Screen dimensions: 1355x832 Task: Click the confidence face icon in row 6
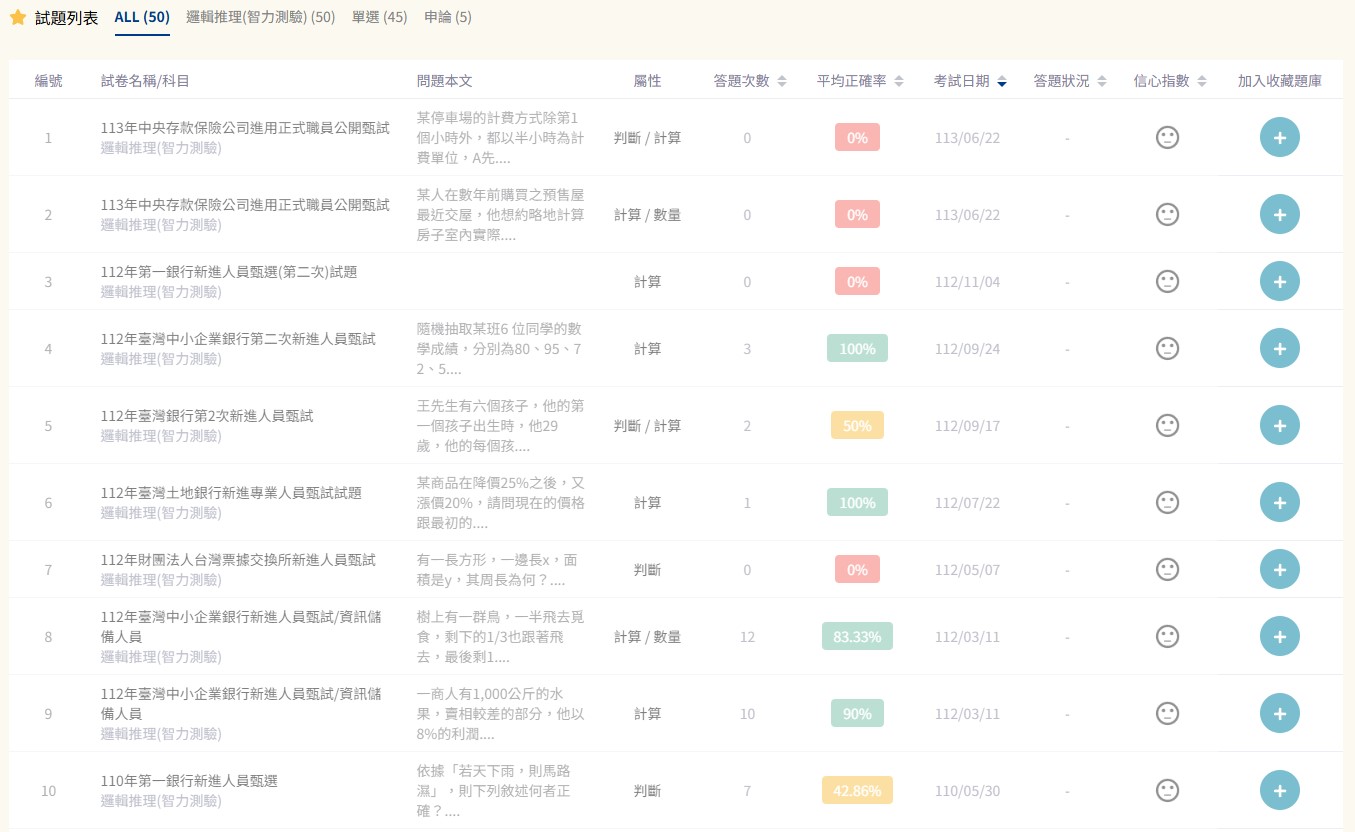(x=1167, y=502)
